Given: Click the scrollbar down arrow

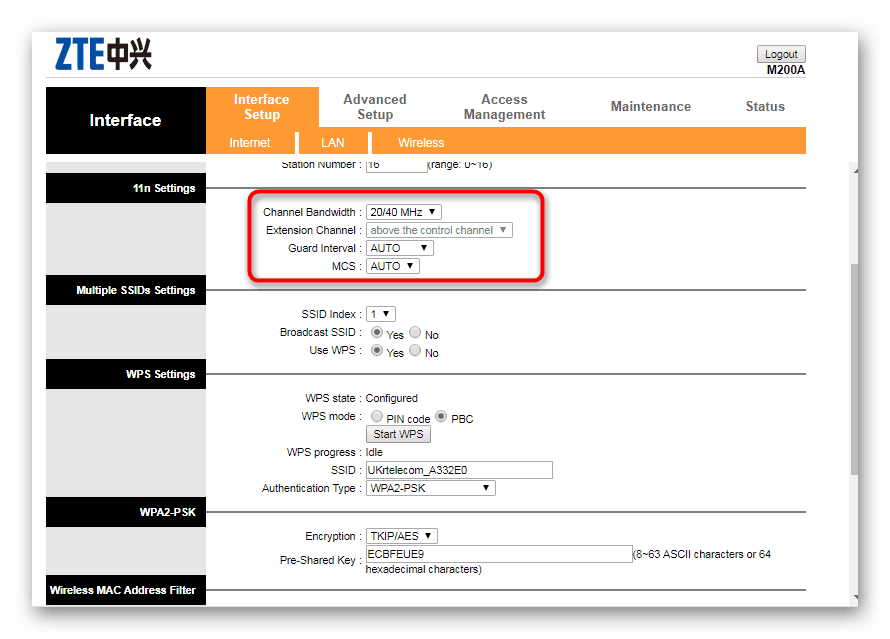Looking at the screenshot, I should [x=855, y=597].
